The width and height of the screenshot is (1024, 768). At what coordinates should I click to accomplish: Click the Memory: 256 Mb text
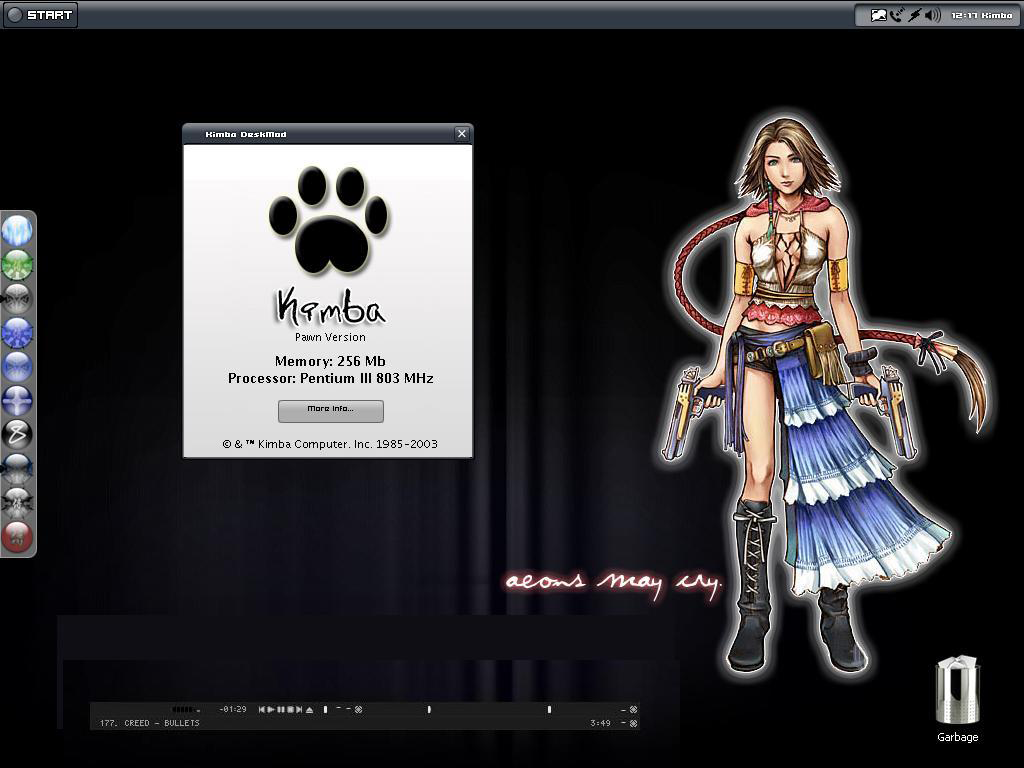(330, 361)
